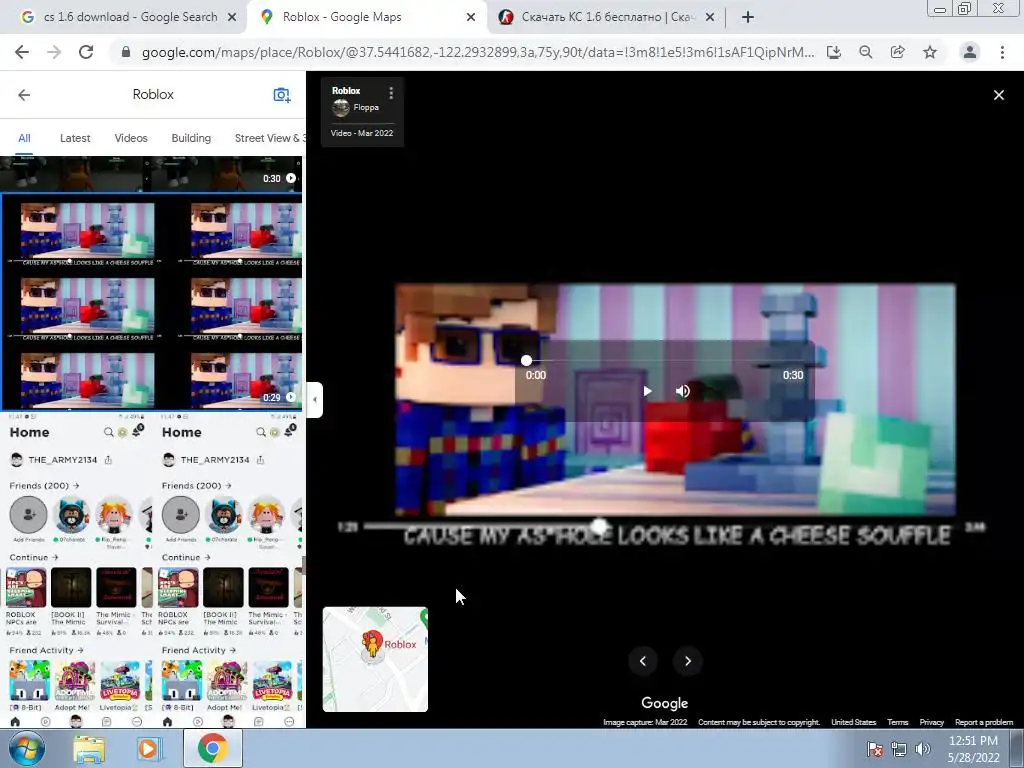Open Windows Explorer from taskbar
This screenshot has height=768, width=1024.
click(x=88, y=748)
